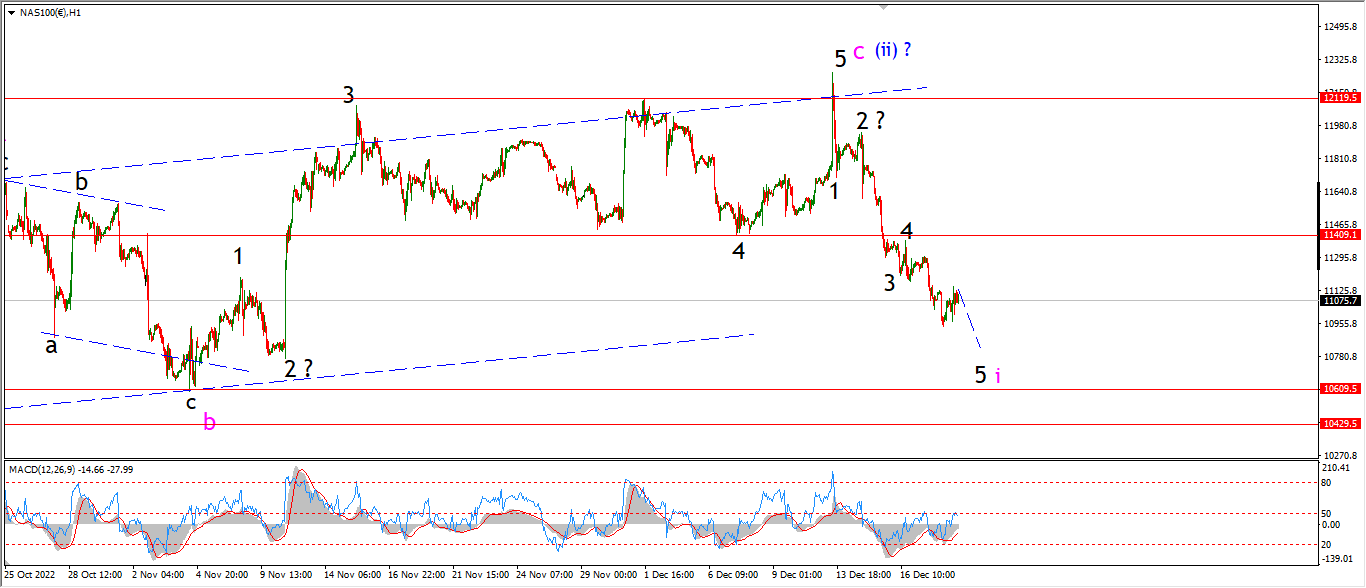Select the pink 'b' wave label

click(x=209, y=422)
